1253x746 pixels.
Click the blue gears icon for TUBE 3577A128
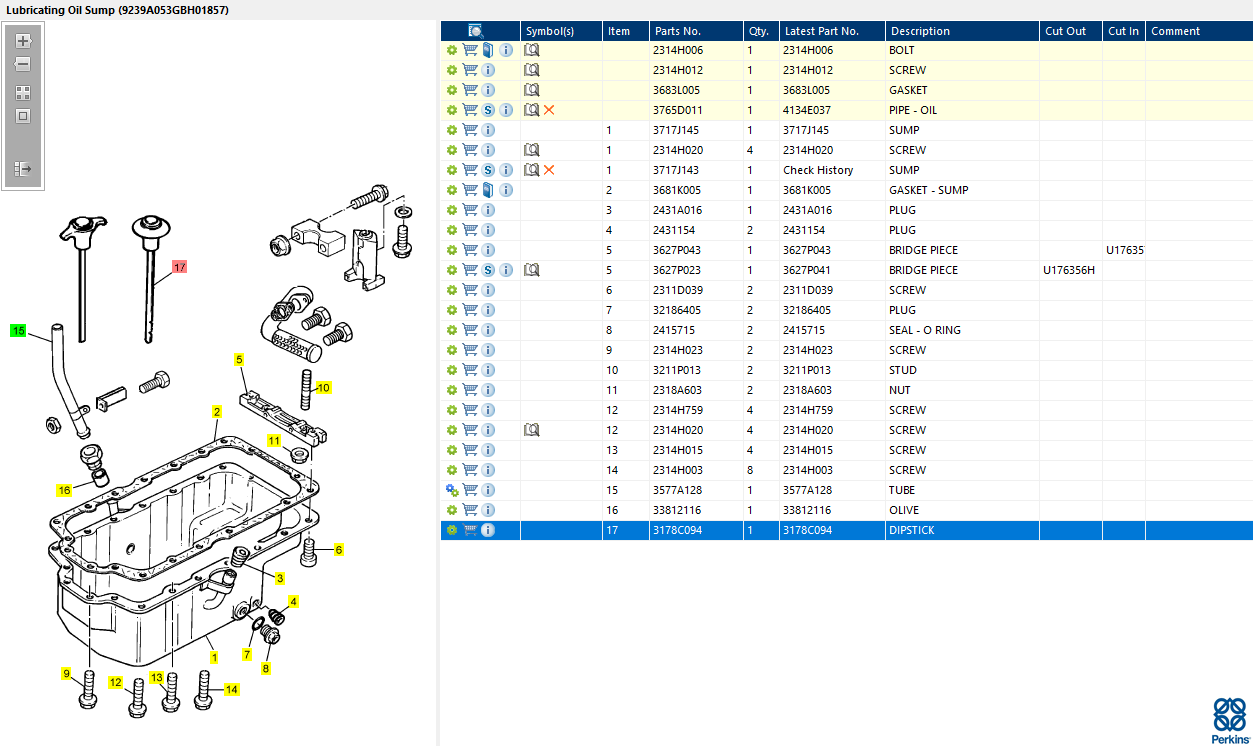(452, 490)
